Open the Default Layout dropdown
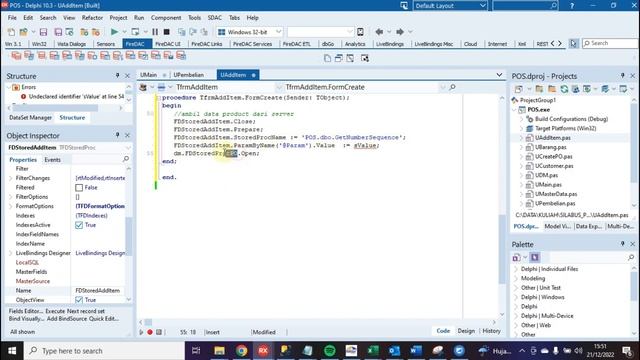 (450, 6)
